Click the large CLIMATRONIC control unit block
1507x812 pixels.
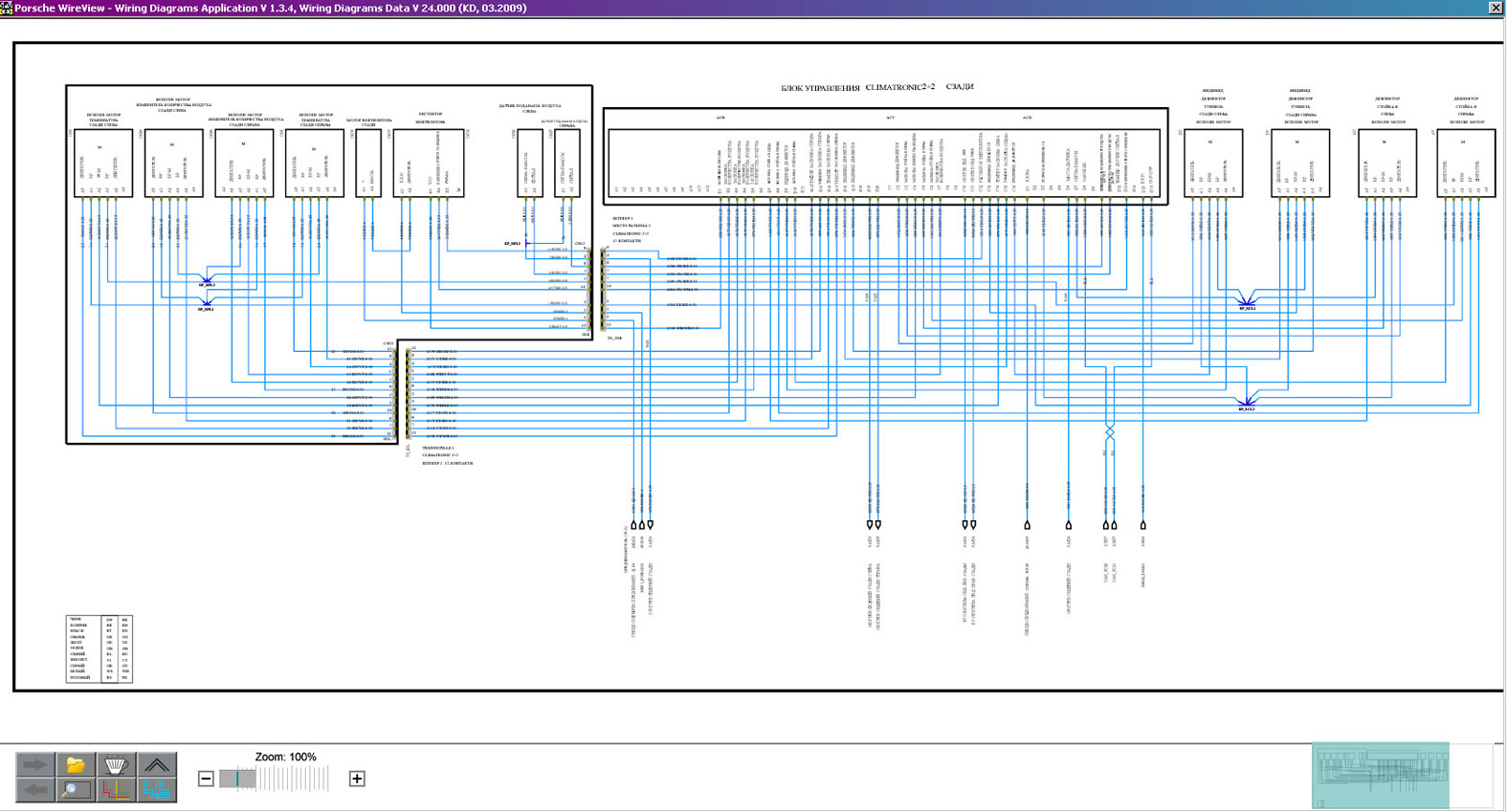pos(885,156)
